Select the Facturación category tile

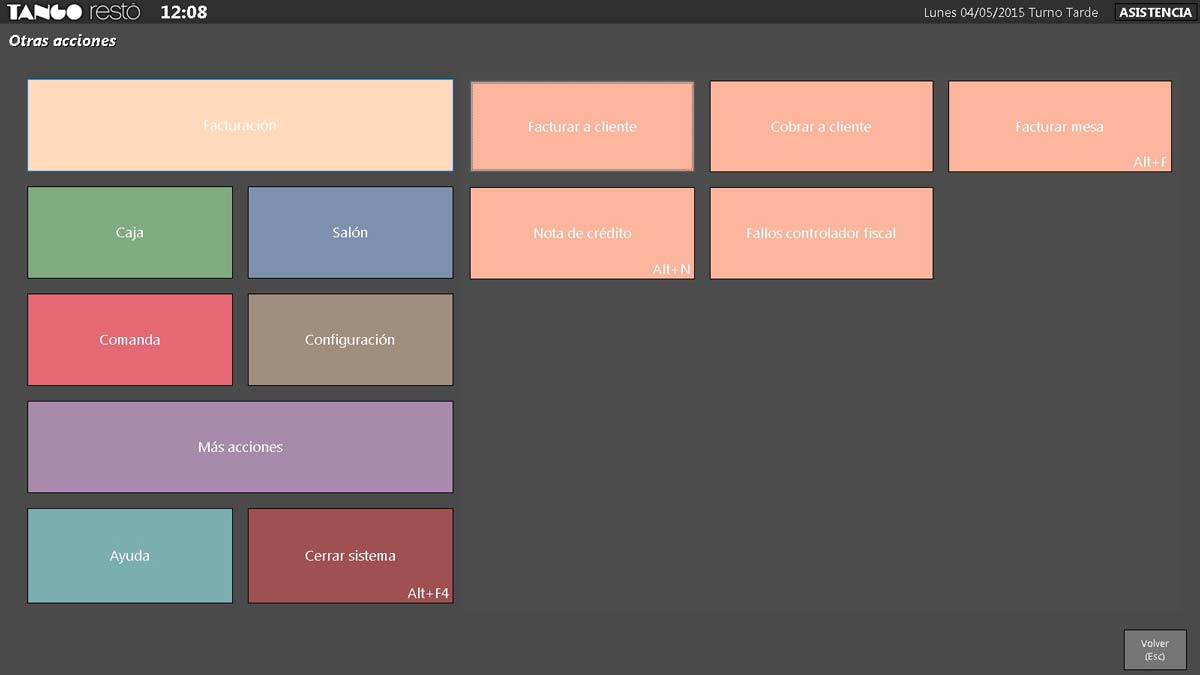click(x=240, y=126)
